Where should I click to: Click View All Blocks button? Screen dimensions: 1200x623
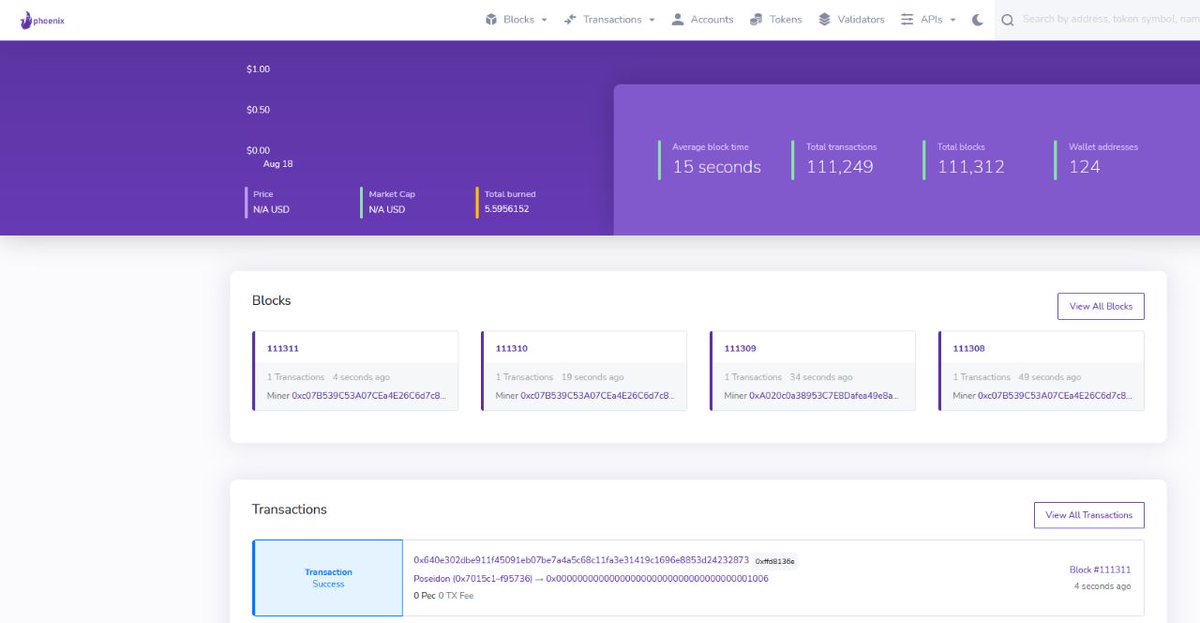click(1101, 306)
